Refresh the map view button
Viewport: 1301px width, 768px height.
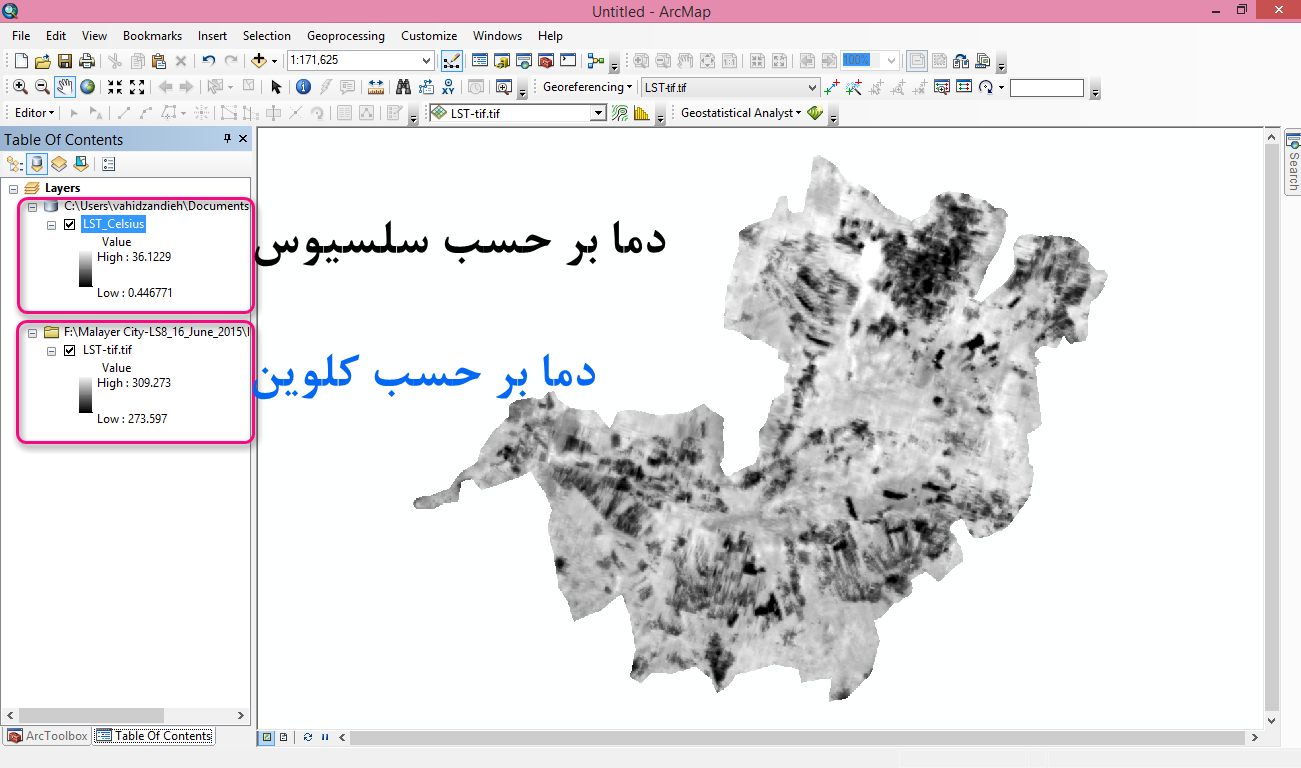pos(308,737)
